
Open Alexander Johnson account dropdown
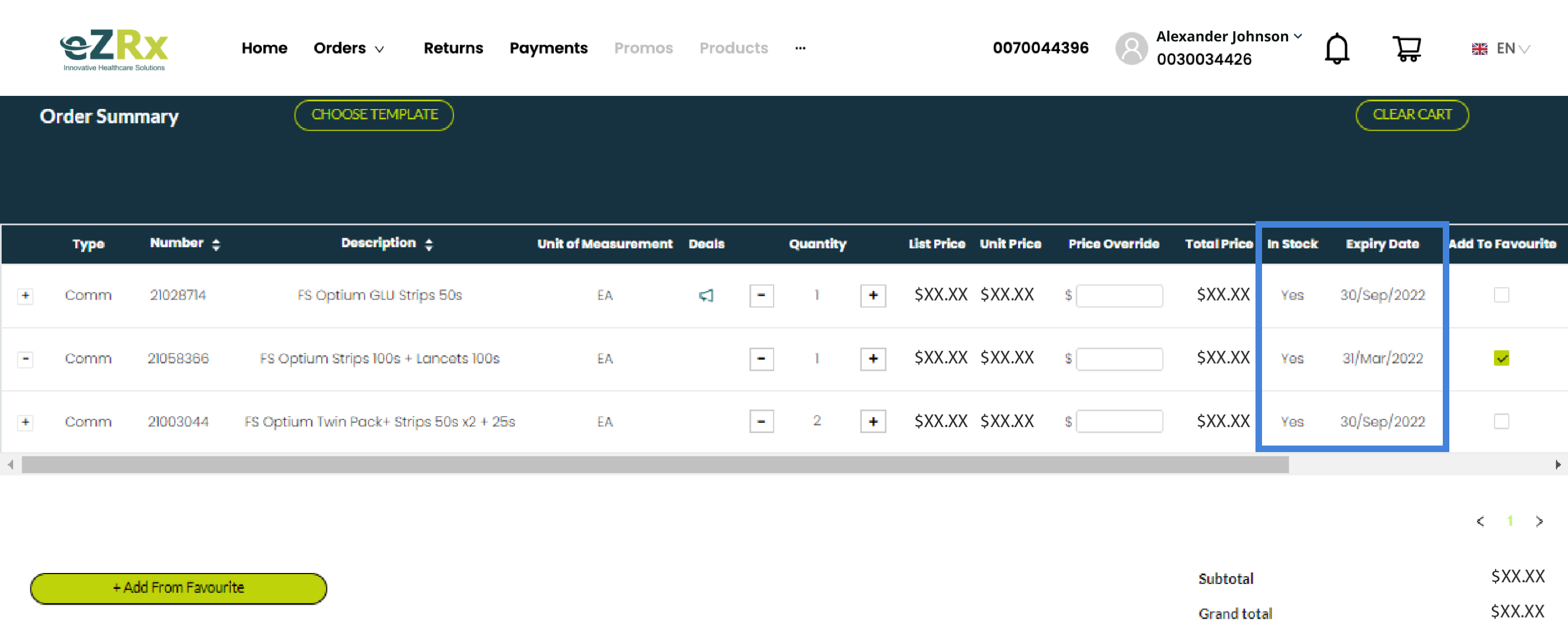(1228, 36)
